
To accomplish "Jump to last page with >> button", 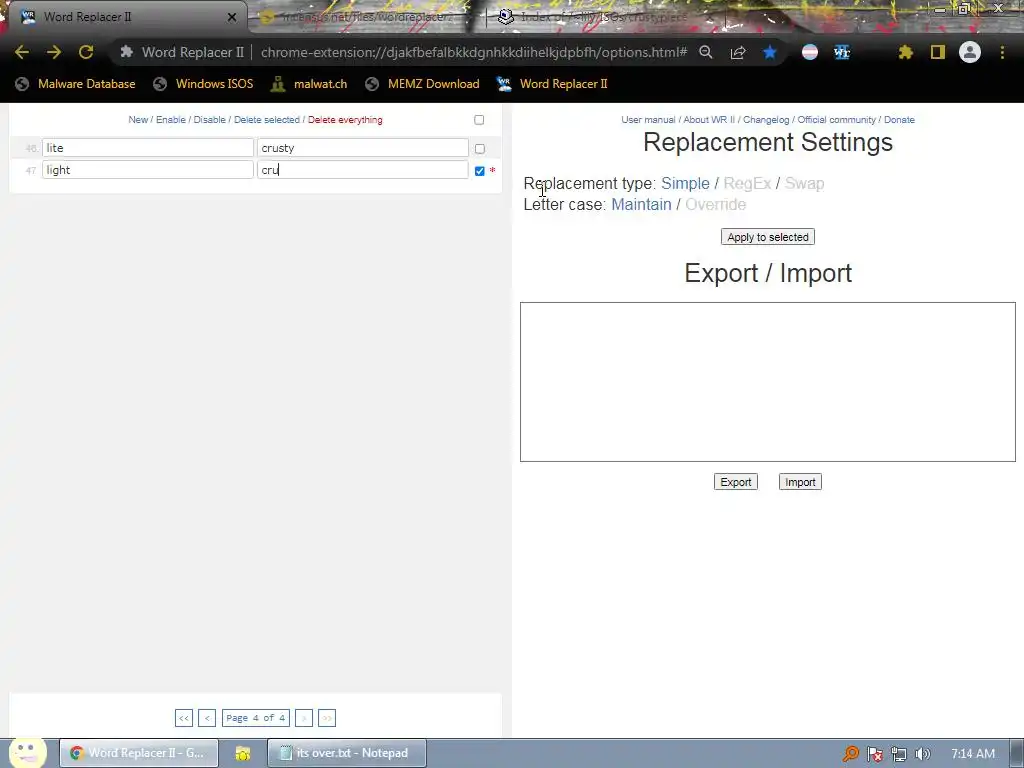I will coord(327,718).
